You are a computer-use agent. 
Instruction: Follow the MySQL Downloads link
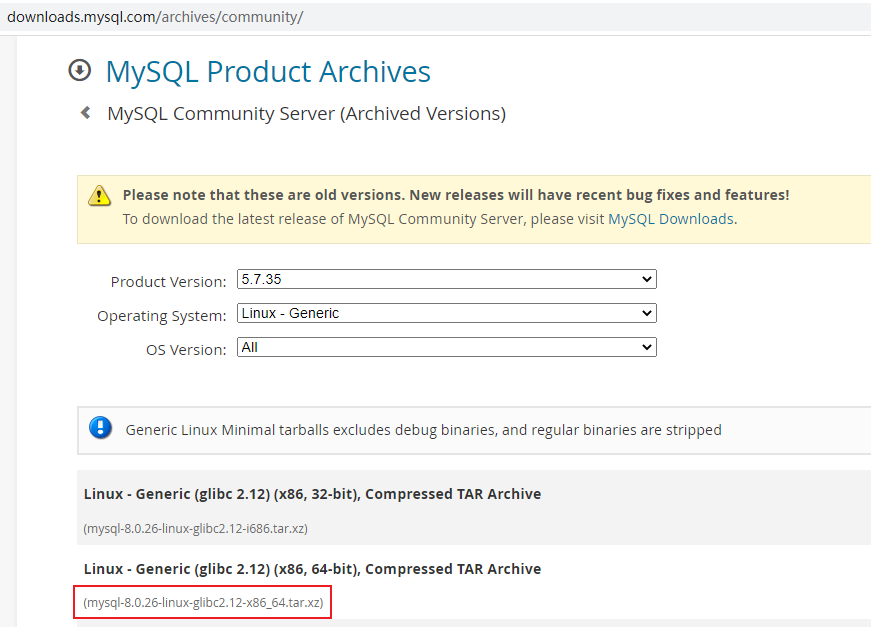coord(670,219)
